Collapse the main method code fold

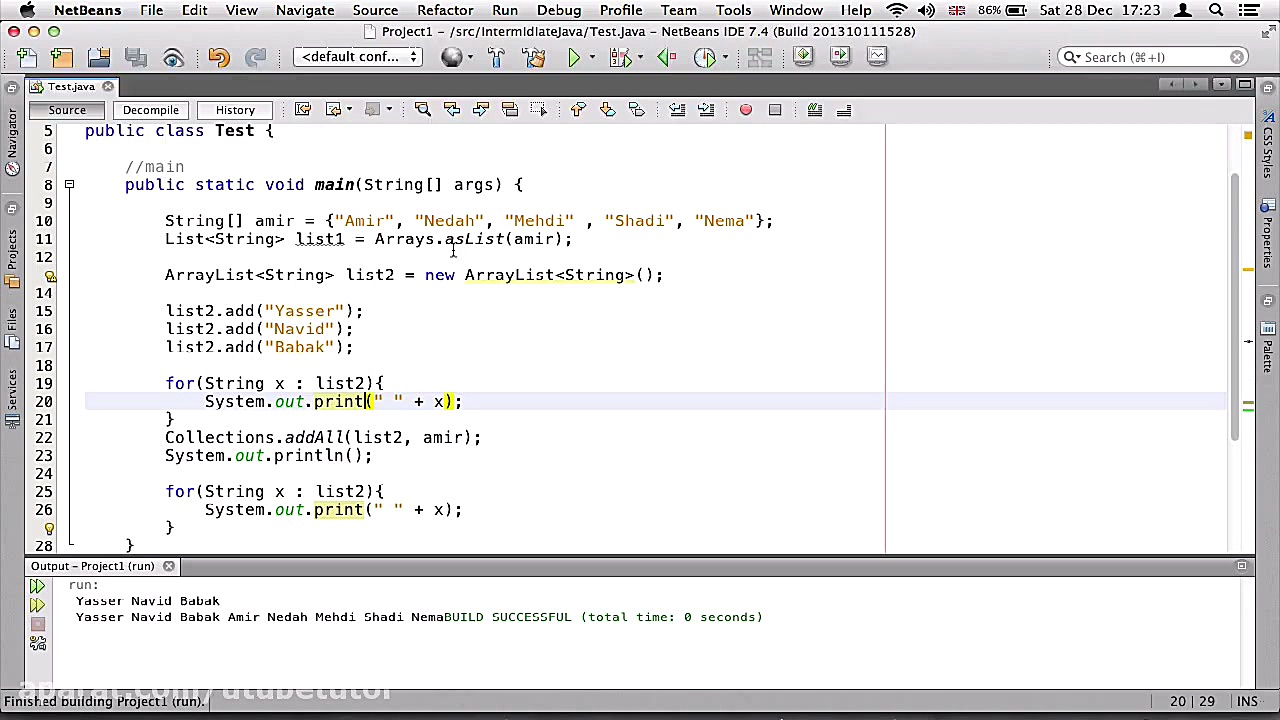69,185
